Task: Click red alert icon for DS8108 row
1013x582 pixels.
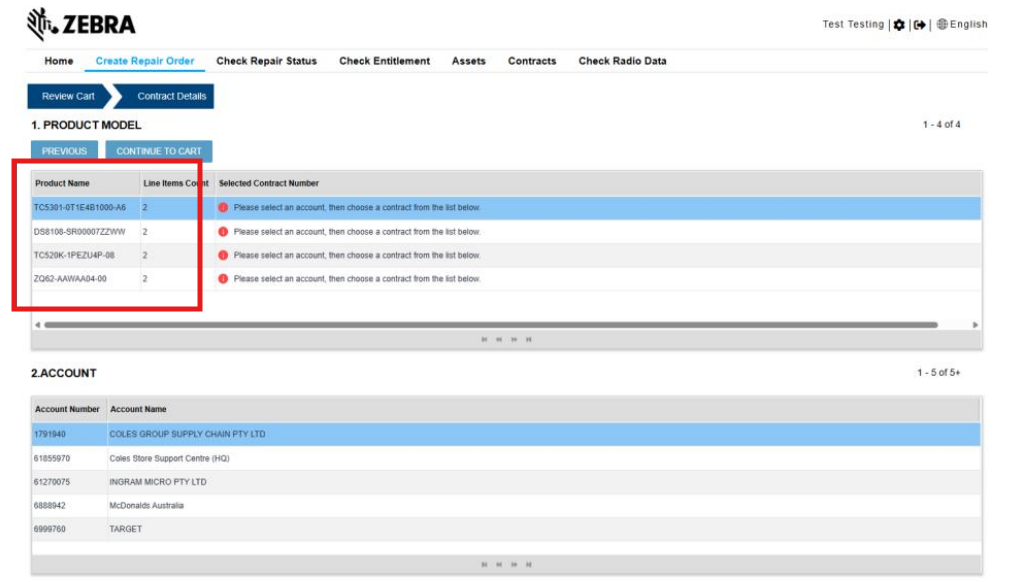Action: click(223, 231)
